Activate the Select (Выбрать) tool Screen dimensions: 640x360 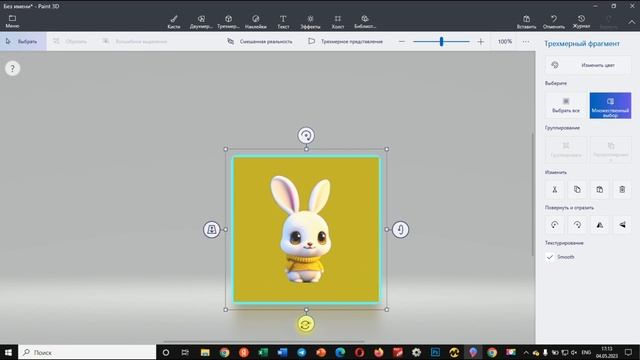point(23,41)
